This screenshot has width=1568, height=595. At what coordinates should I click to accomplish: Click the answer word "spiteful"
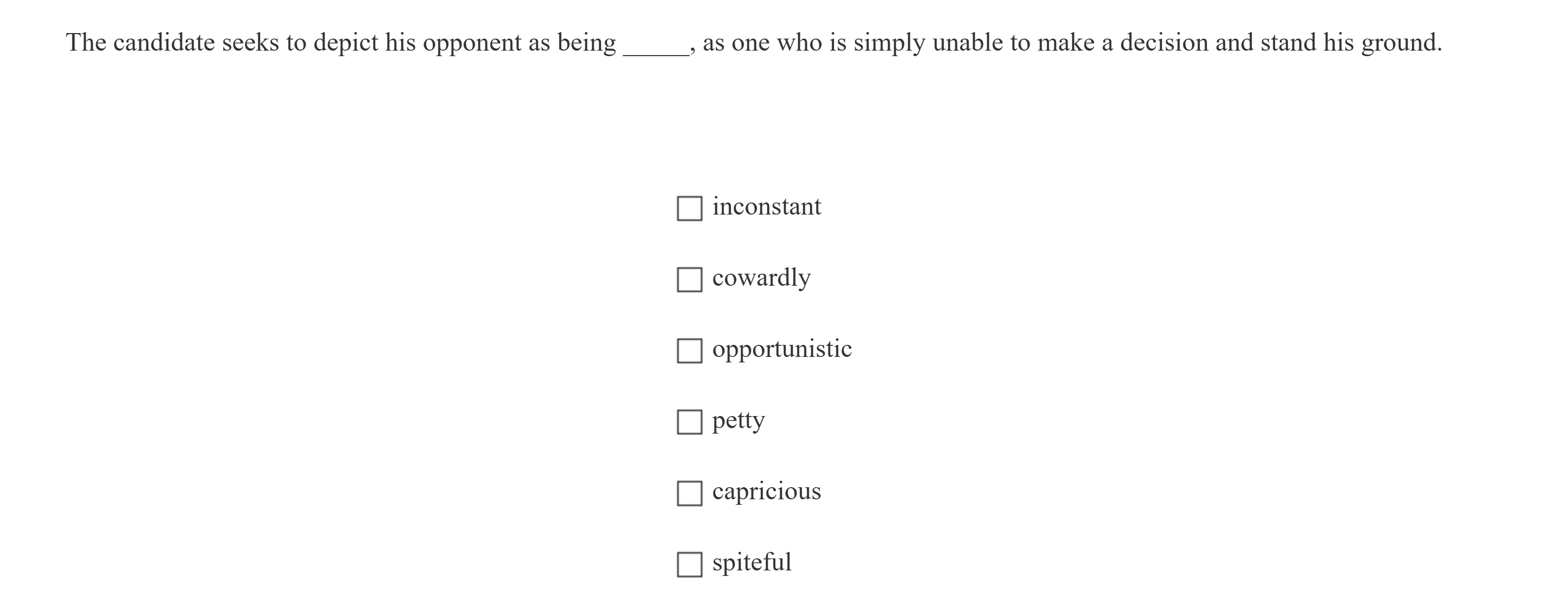coord(752,562)
